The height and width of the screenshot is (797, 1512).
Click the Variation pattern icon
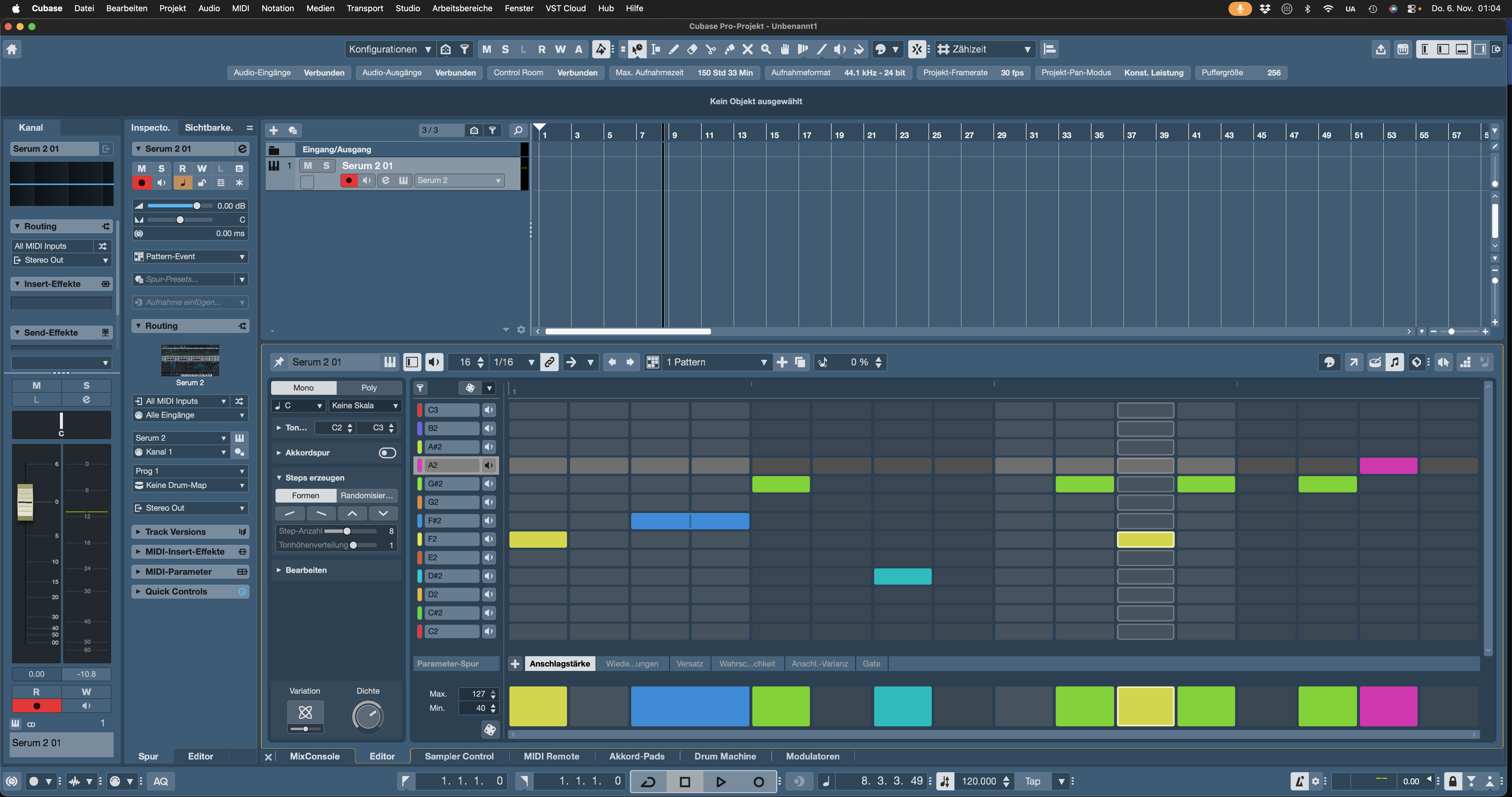tap(305, 713)
